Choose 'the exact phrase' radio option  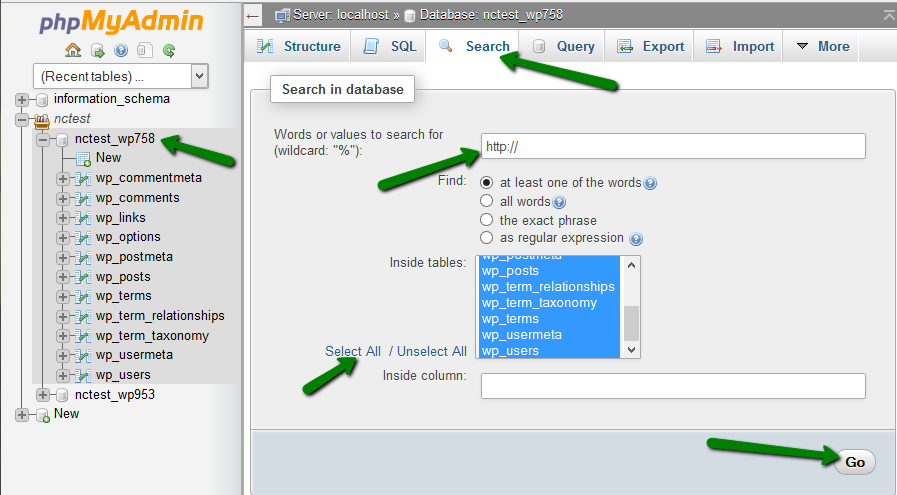coord(486,220)
